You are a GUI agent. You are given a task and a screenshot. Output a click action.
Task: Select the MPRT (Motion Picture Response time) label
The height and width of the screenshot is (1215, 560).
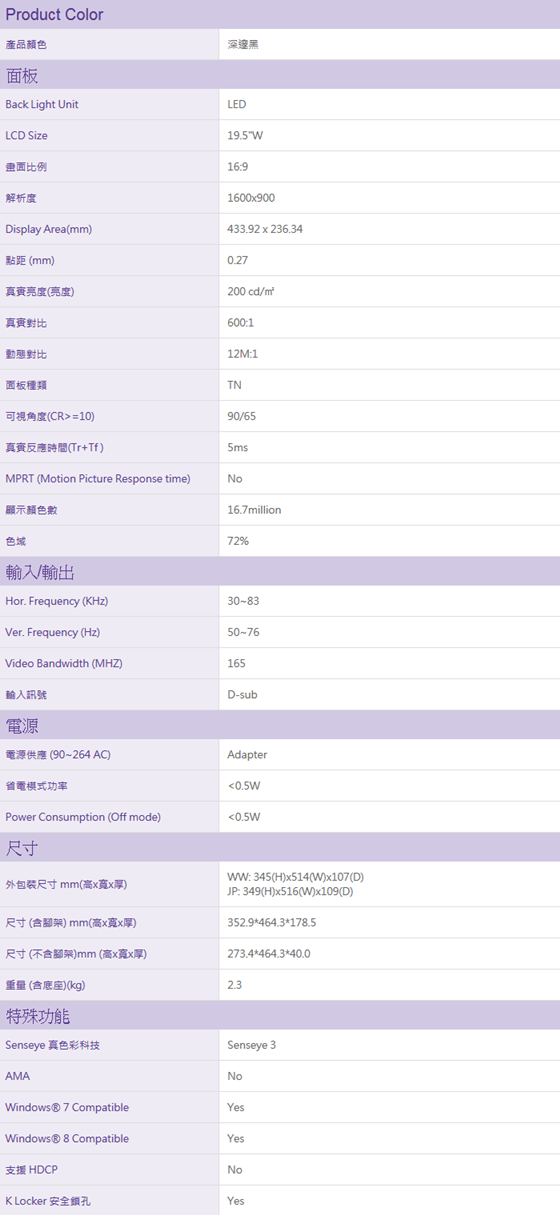click(98, 479)
